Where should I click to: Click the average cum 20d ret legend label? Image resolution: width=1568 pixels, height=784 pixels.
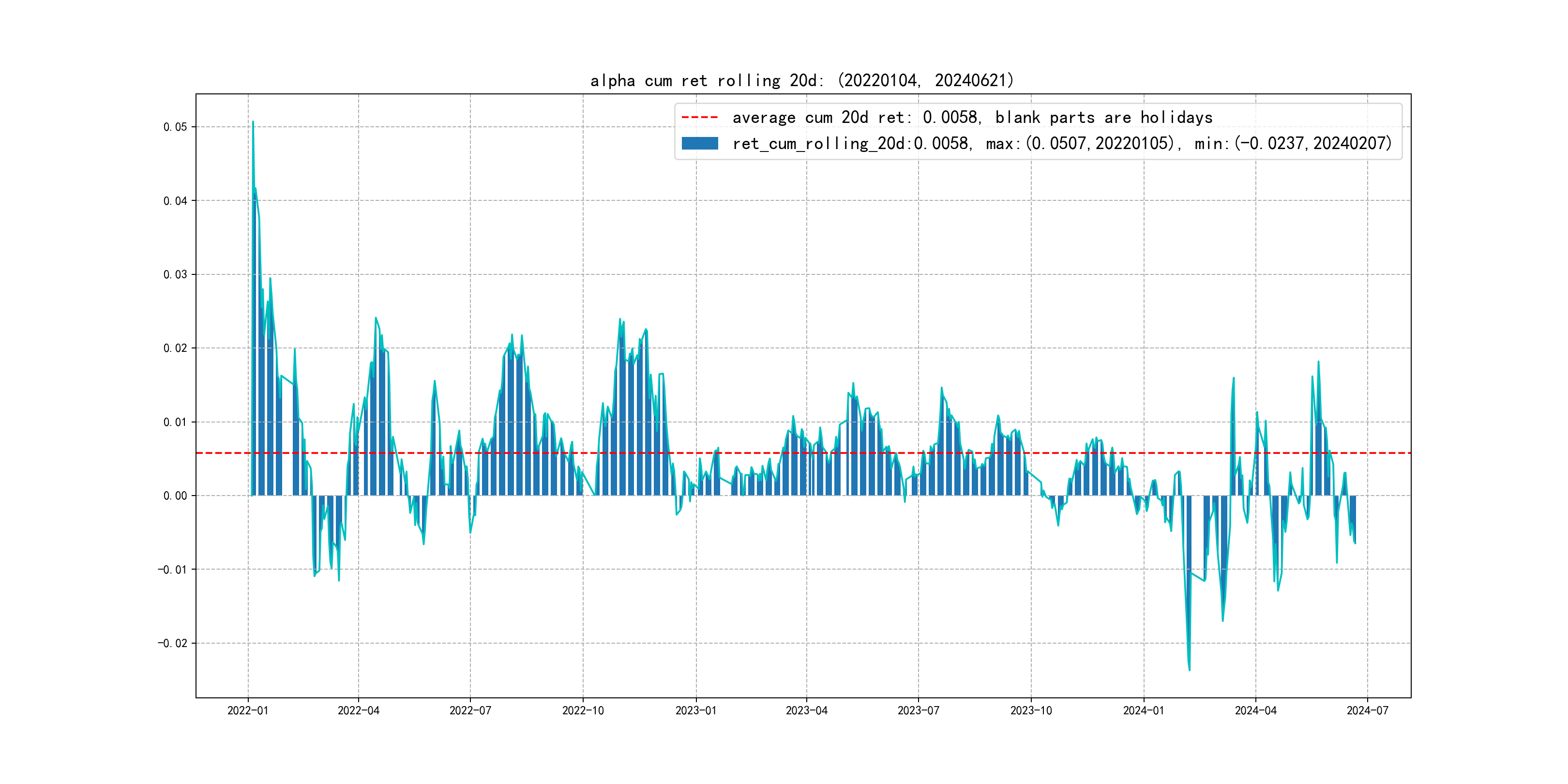(972, 118)
